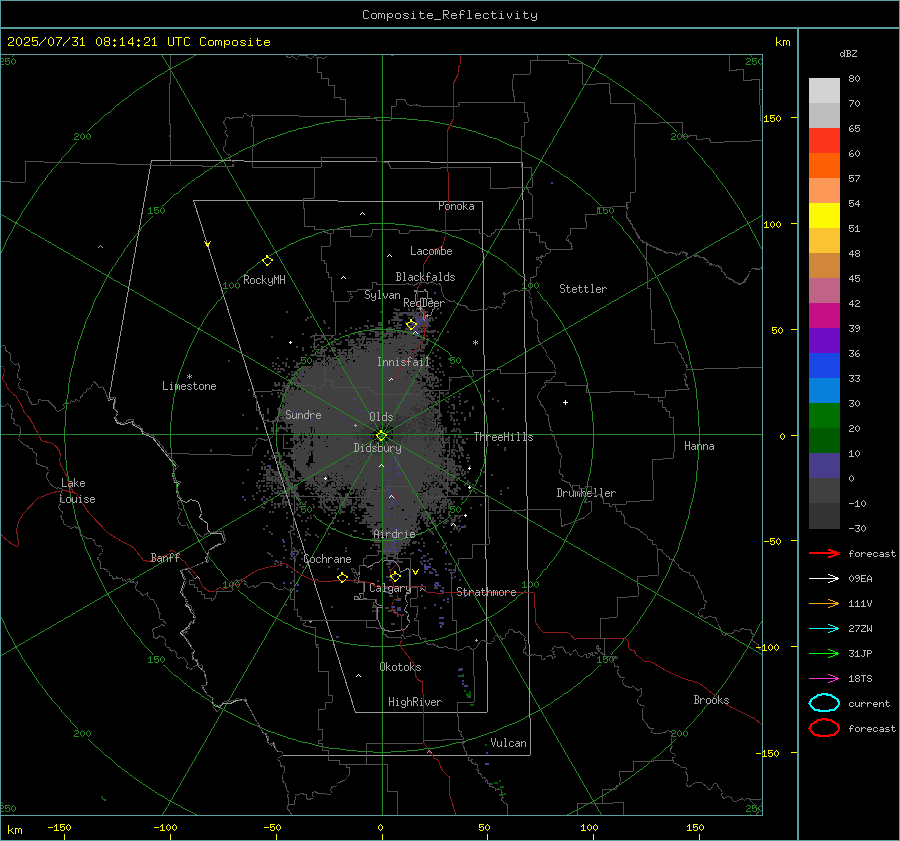Click the orange 111V arrow icon

point(824,603)
